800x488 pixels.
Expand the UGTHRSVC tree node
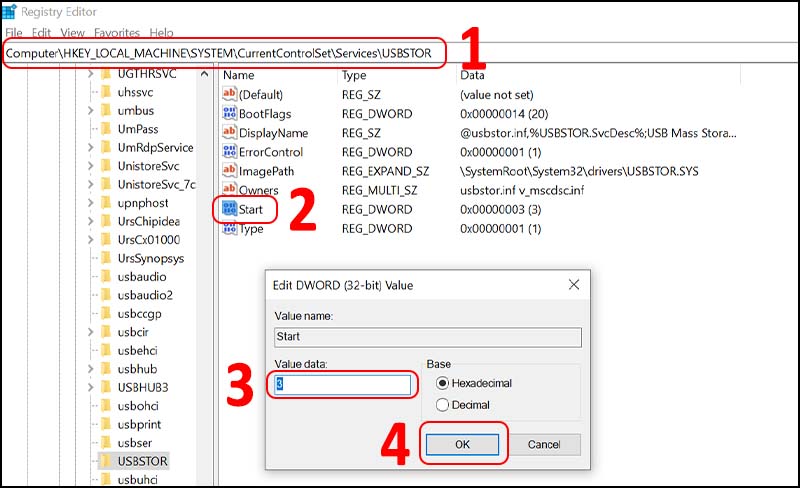(90, 74)
